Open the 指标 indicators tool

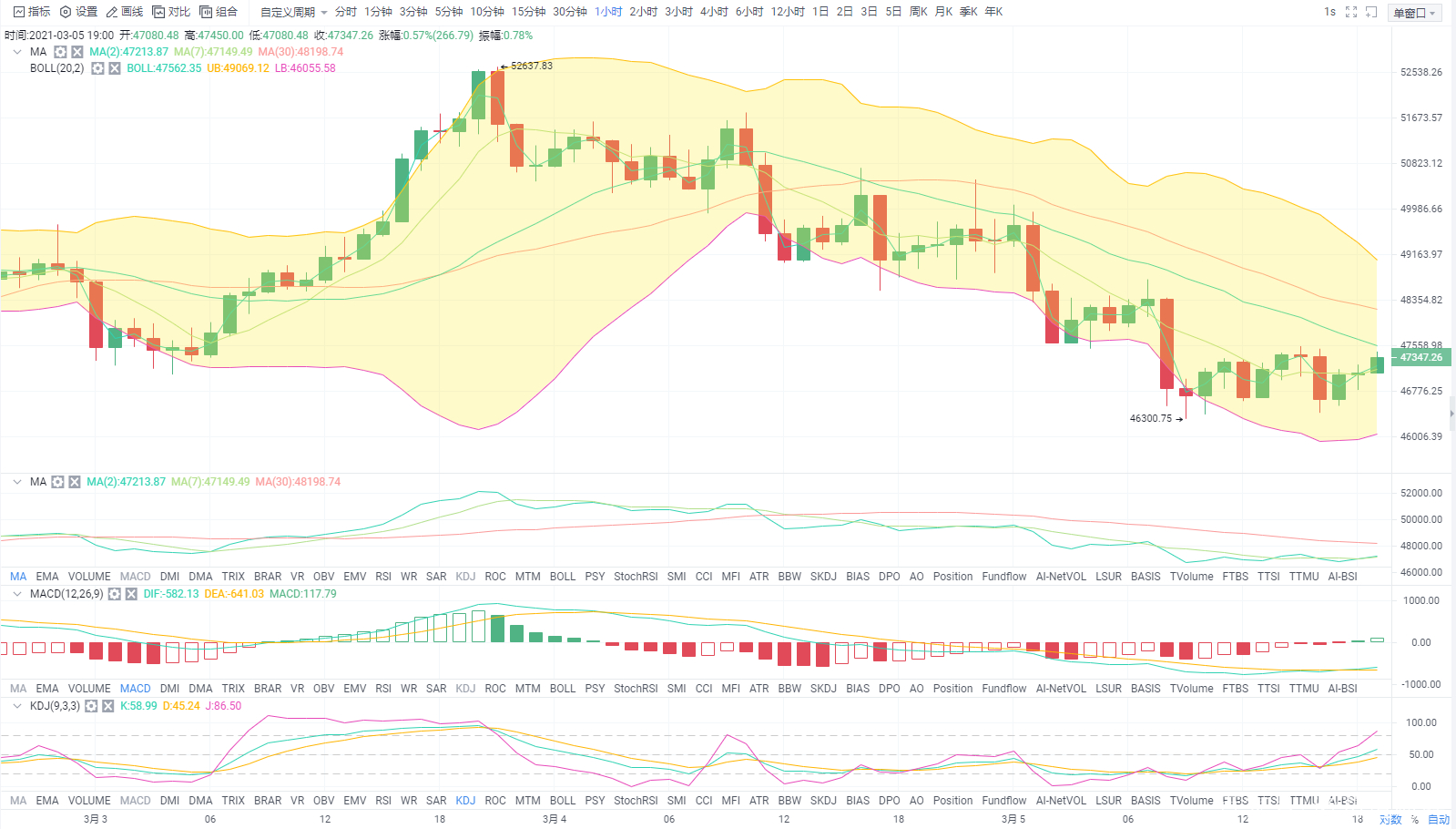pos(32,12)
